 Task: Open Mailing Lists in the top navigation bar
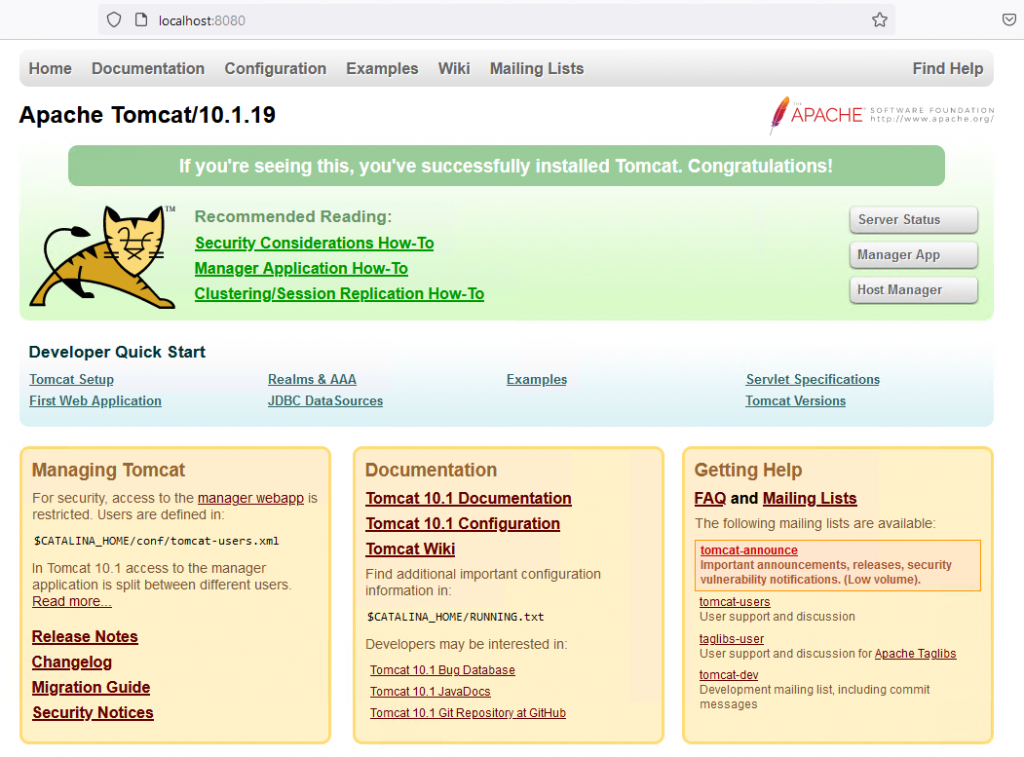(x=537, y=69)
